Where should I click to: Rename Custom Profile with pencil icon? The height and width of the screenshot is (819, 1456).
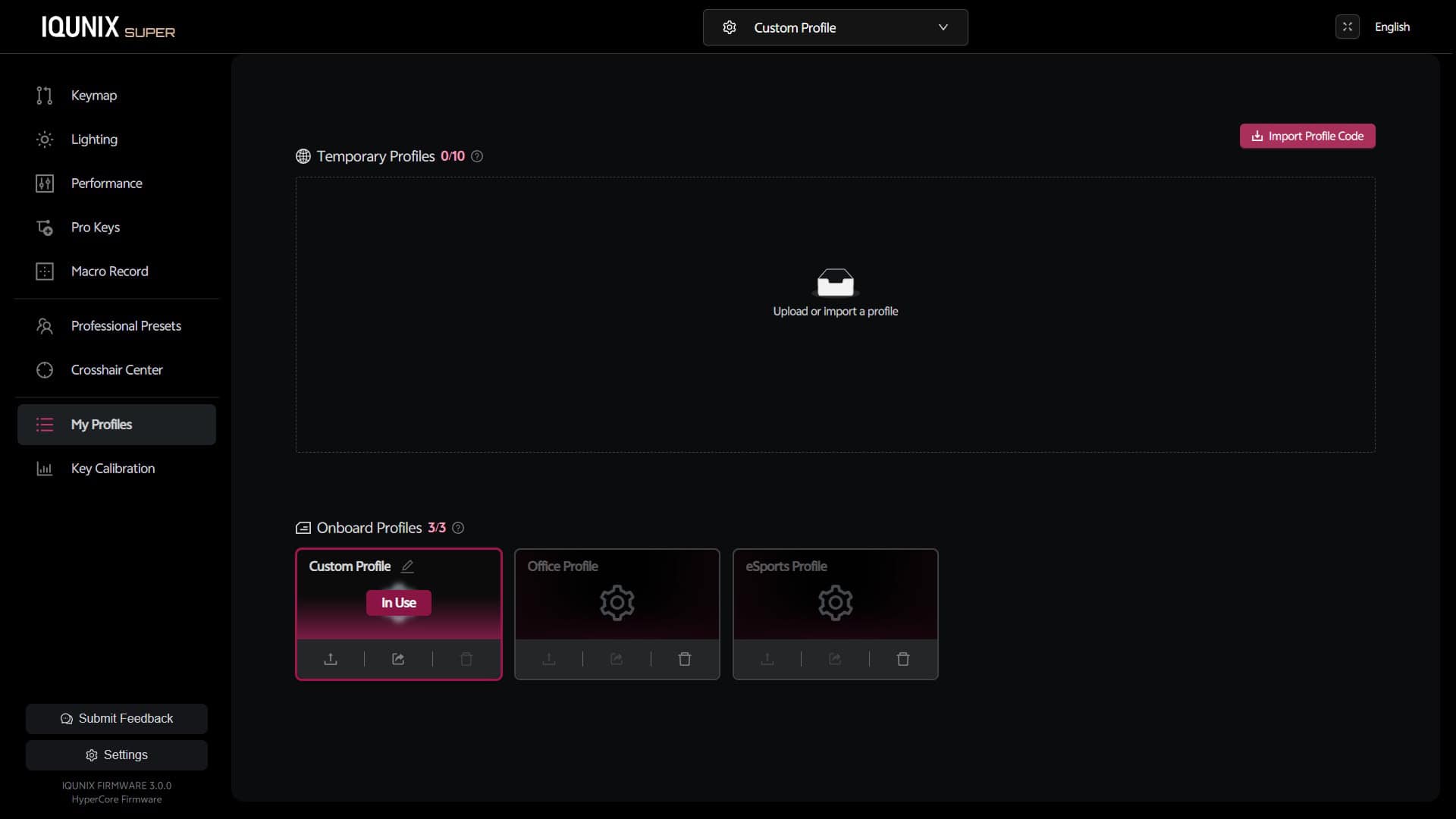coord(407,566)
